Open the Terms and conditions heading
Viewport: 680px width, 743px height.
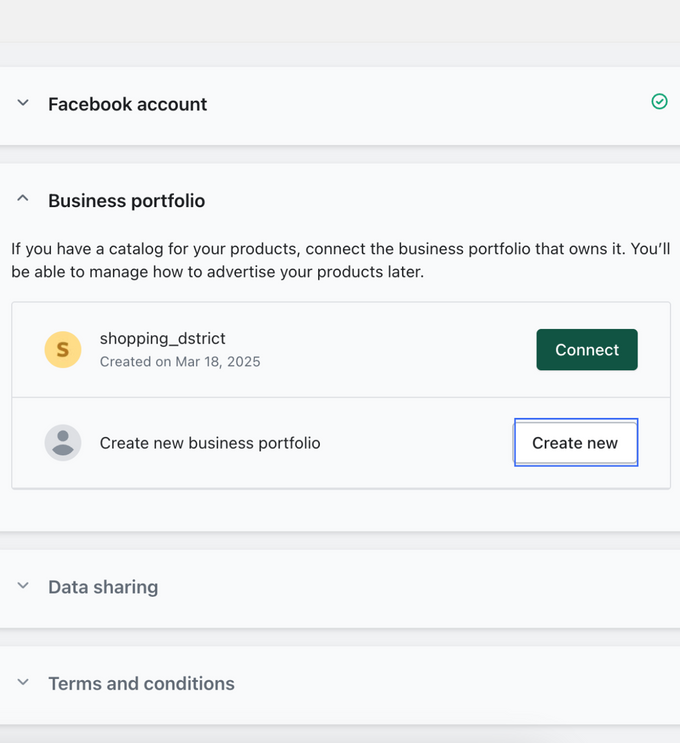141,684
